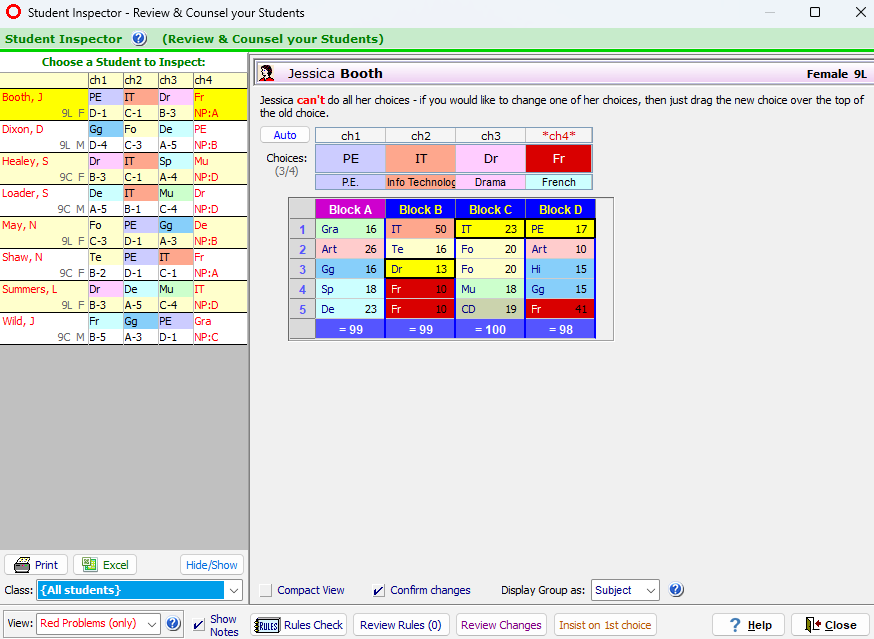The width and height of the screenshot is (874, 639).
Task: Click the Review Rules (0) button
Action: [x=401, y=625]
